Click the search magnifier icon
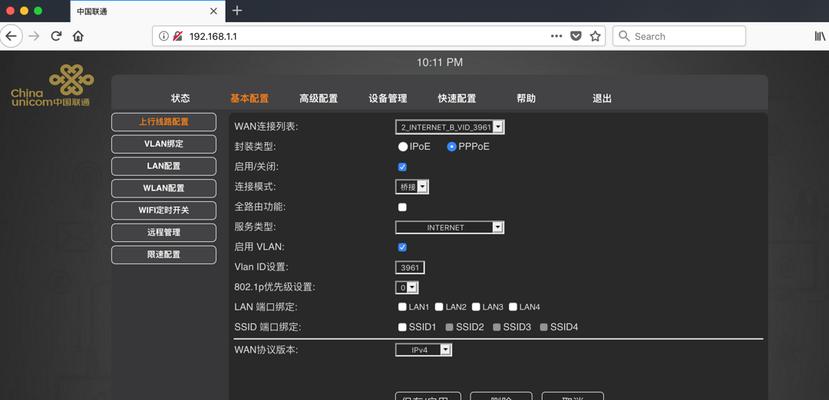The width and height of the screenshot is (829, 400). pyautogui.click(x=624, y=36)
